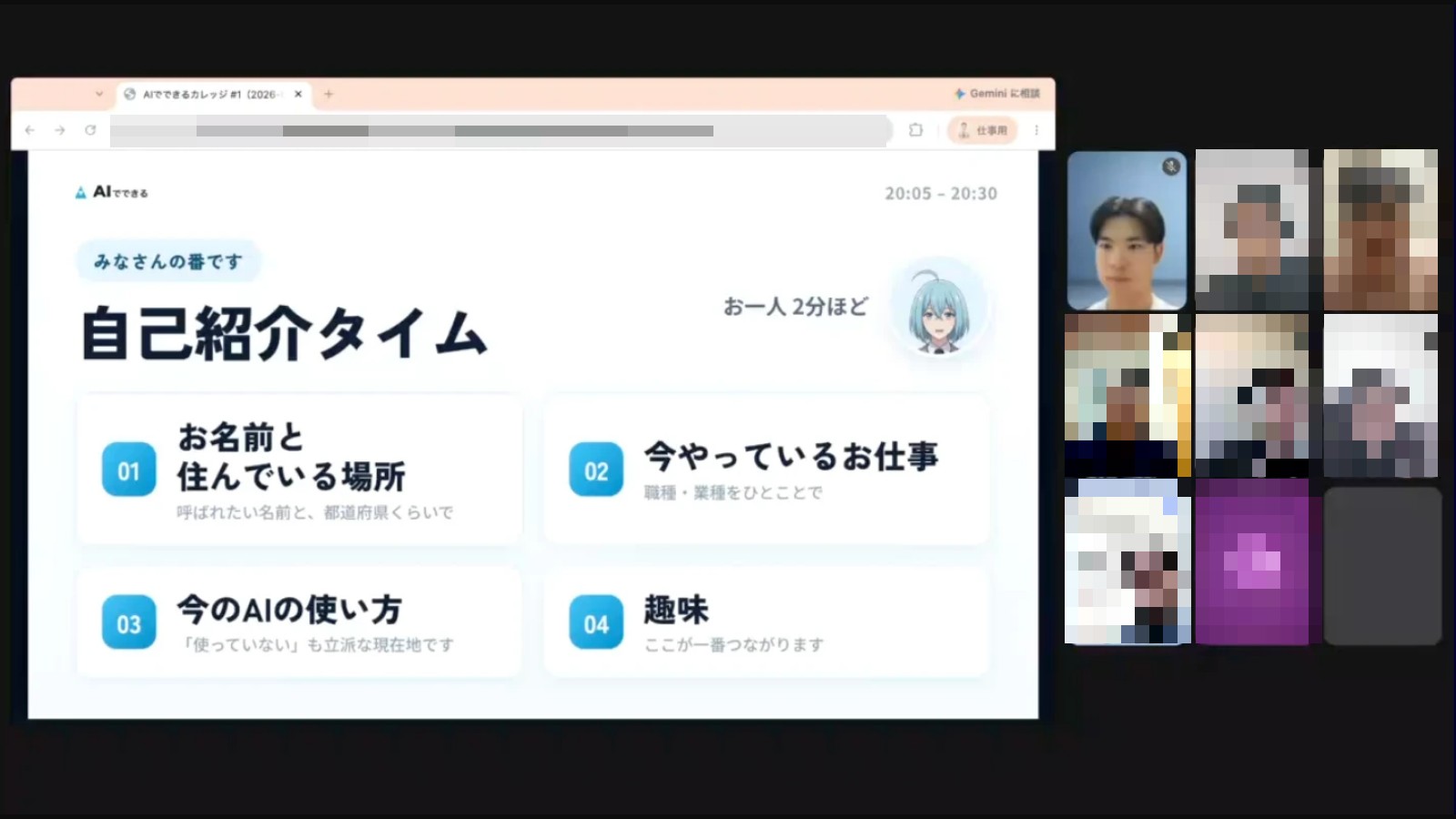Click the 02 number badge
The height and width of the screenshot is (819, 1456).
[x=596, y=470]
